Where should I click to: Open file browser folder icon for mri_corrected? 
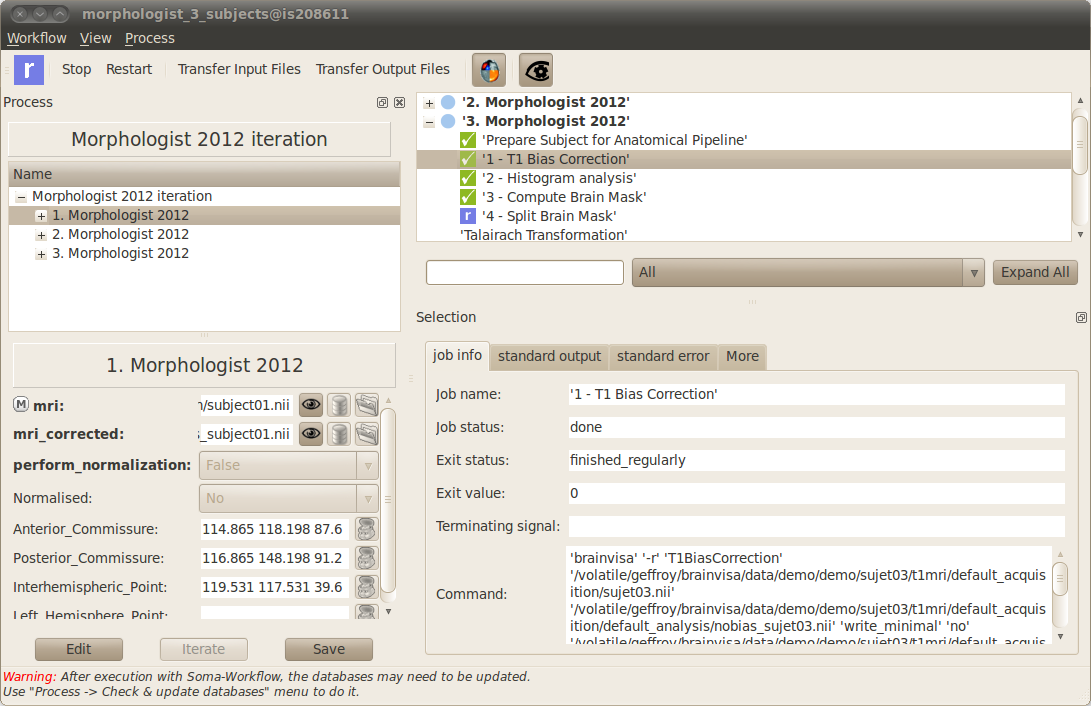(x=367, y=433)
